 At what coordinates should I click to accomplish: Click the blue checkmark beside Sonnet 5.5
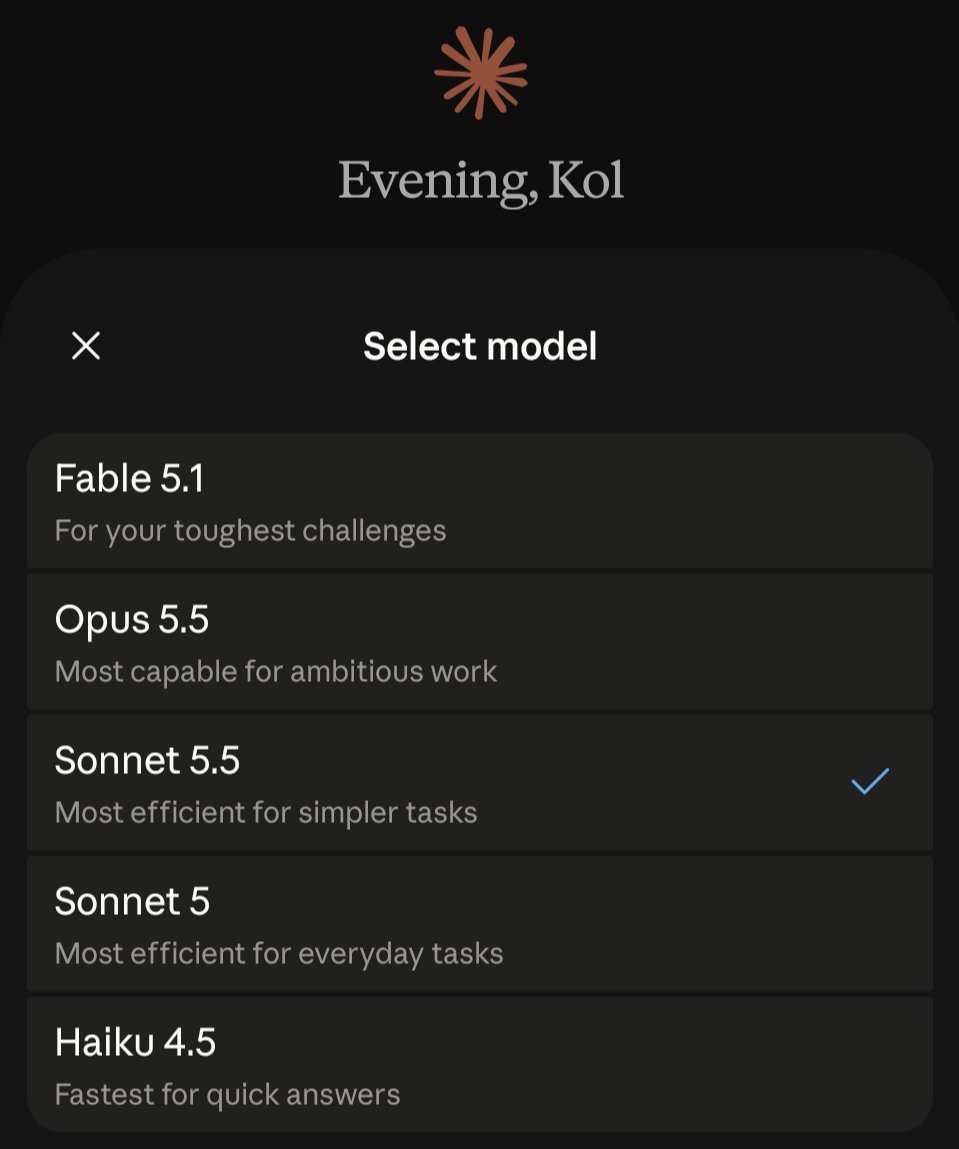click(x=870, y=781)
